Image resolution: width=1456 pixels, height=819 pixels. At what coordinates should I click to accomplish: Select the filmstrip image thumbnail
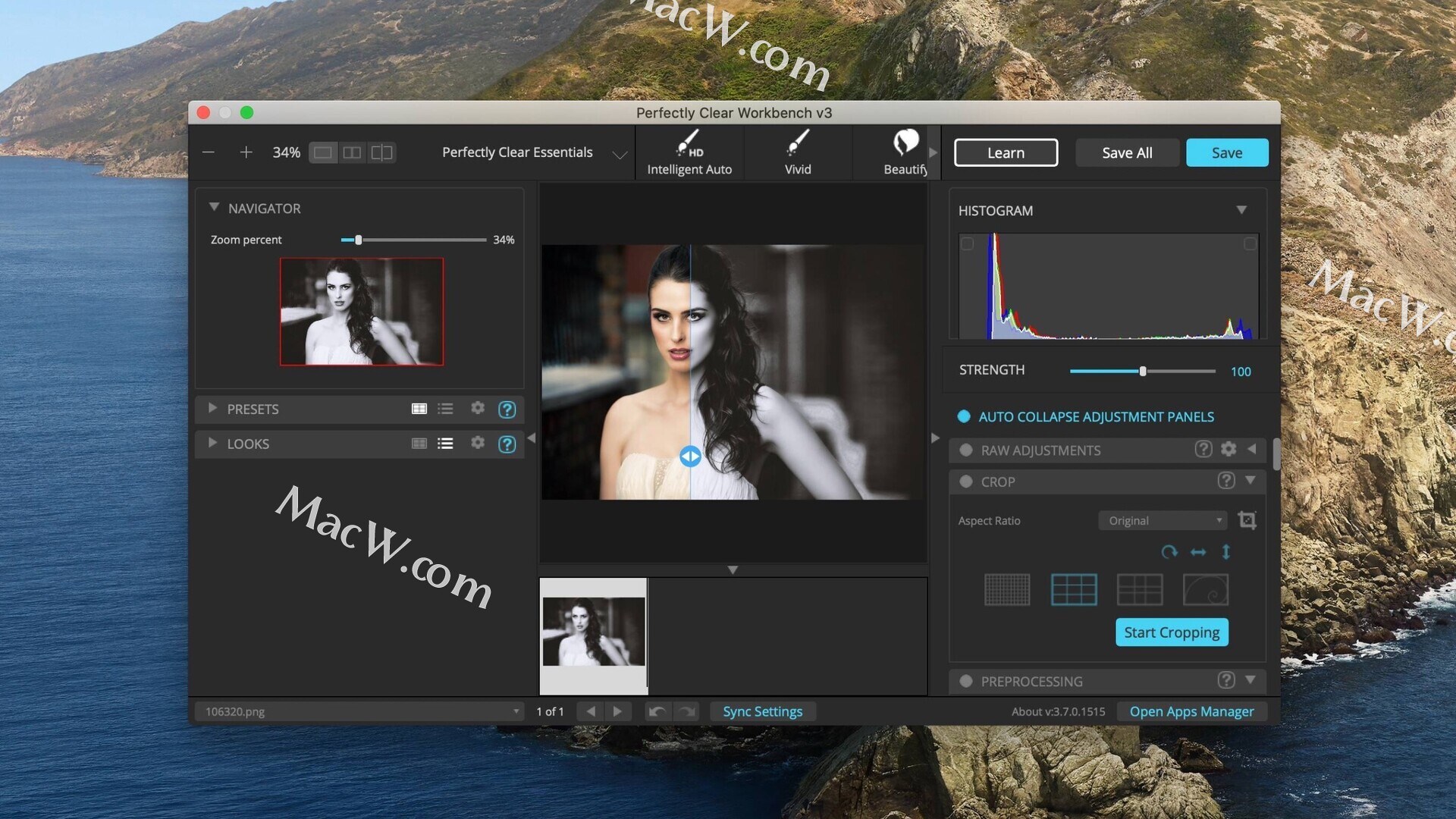click(594, 635)
